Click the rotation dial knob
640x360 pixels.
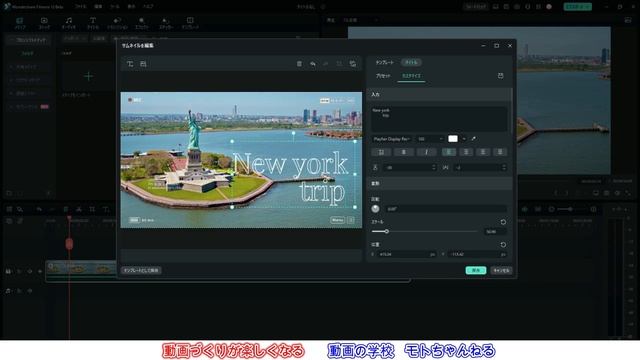376,209
